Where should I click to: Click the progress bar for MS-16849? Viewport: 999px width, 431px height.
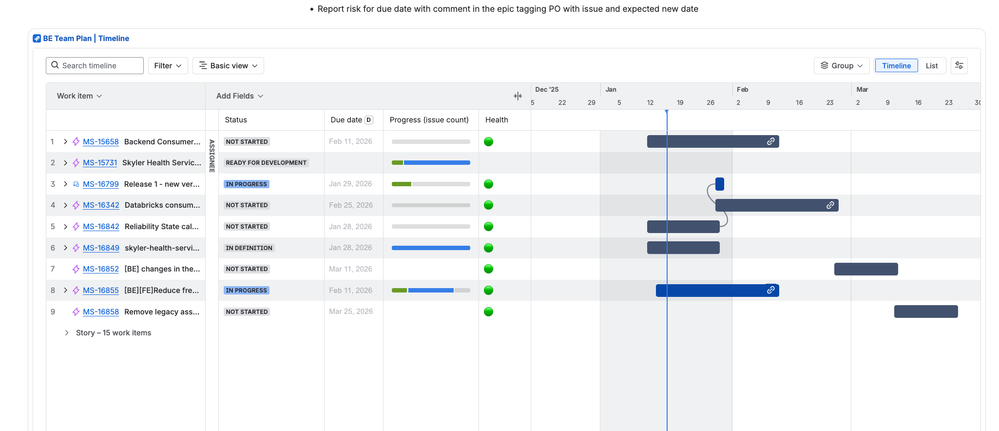431,248
